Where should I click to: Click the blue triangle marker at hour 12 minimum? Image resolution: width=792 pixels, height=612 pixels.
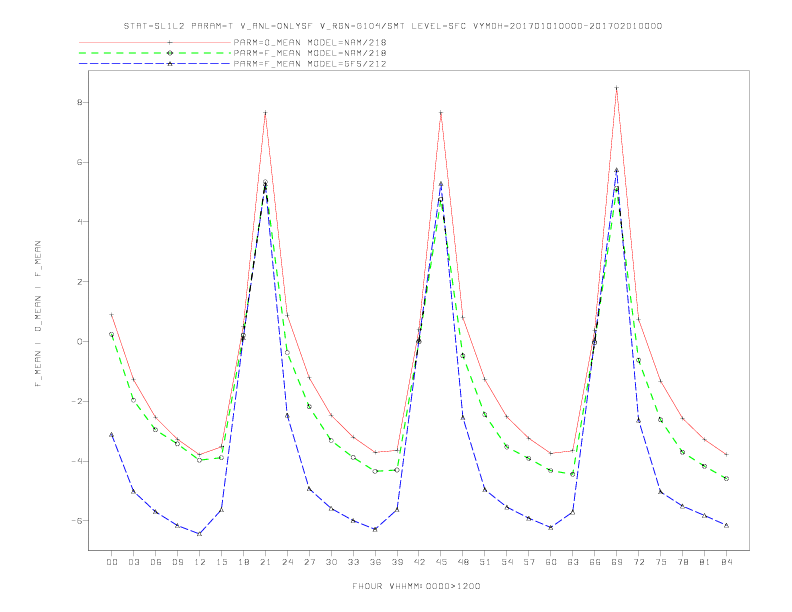pos(200,534)
